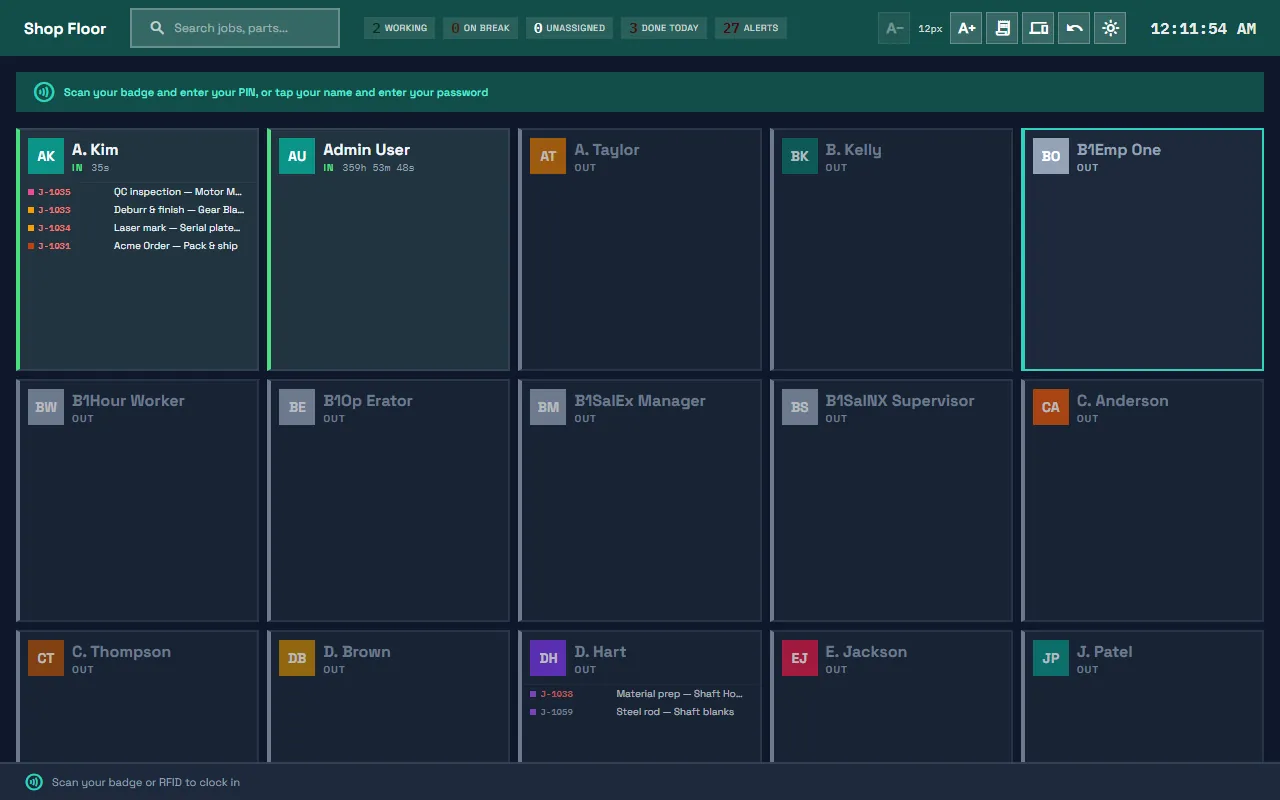The image size is (1280, 800).
Task: Toggle light theme with the sun icon
Action: (1110, 28)
